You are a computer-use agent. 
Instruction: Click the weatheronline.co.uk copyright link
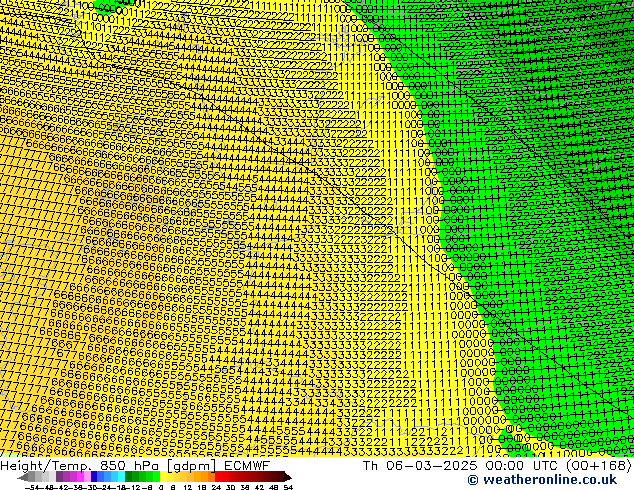pyautogui.click(x=542, y=480)
